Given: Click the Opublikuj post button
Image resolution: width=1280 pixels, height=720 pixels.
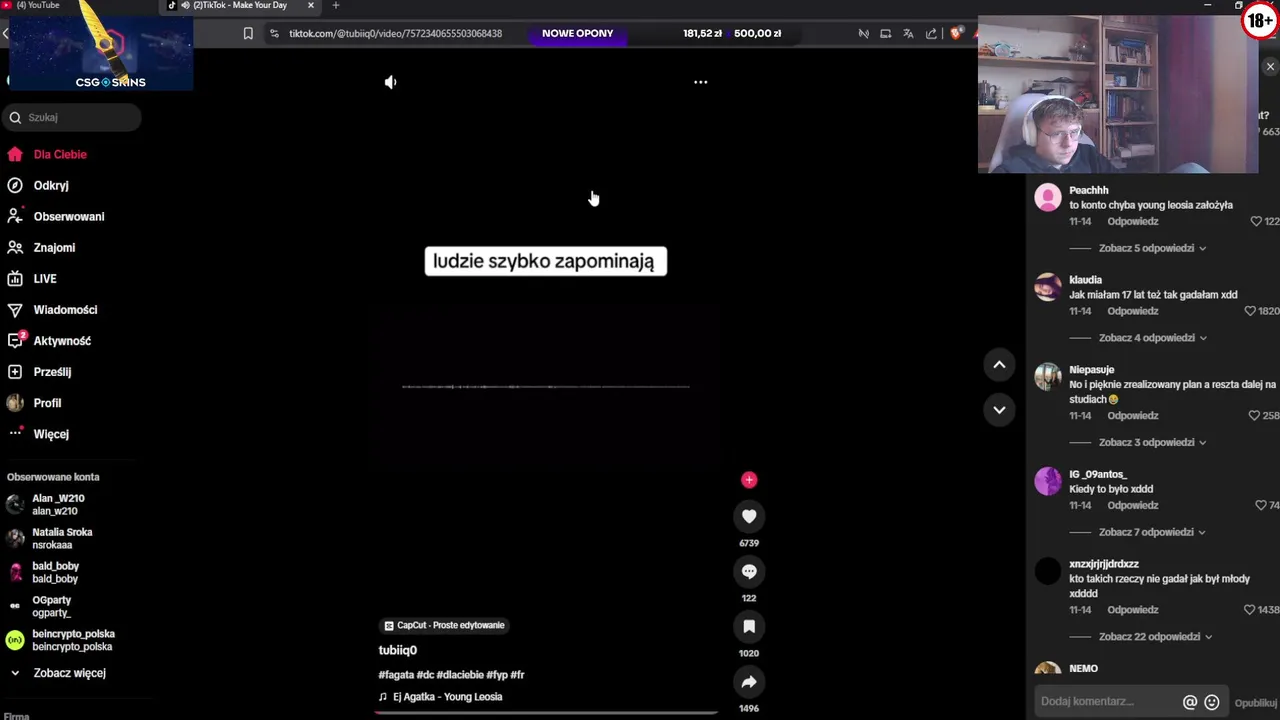Looking at the screenshot, I should tap(1256, 702).
